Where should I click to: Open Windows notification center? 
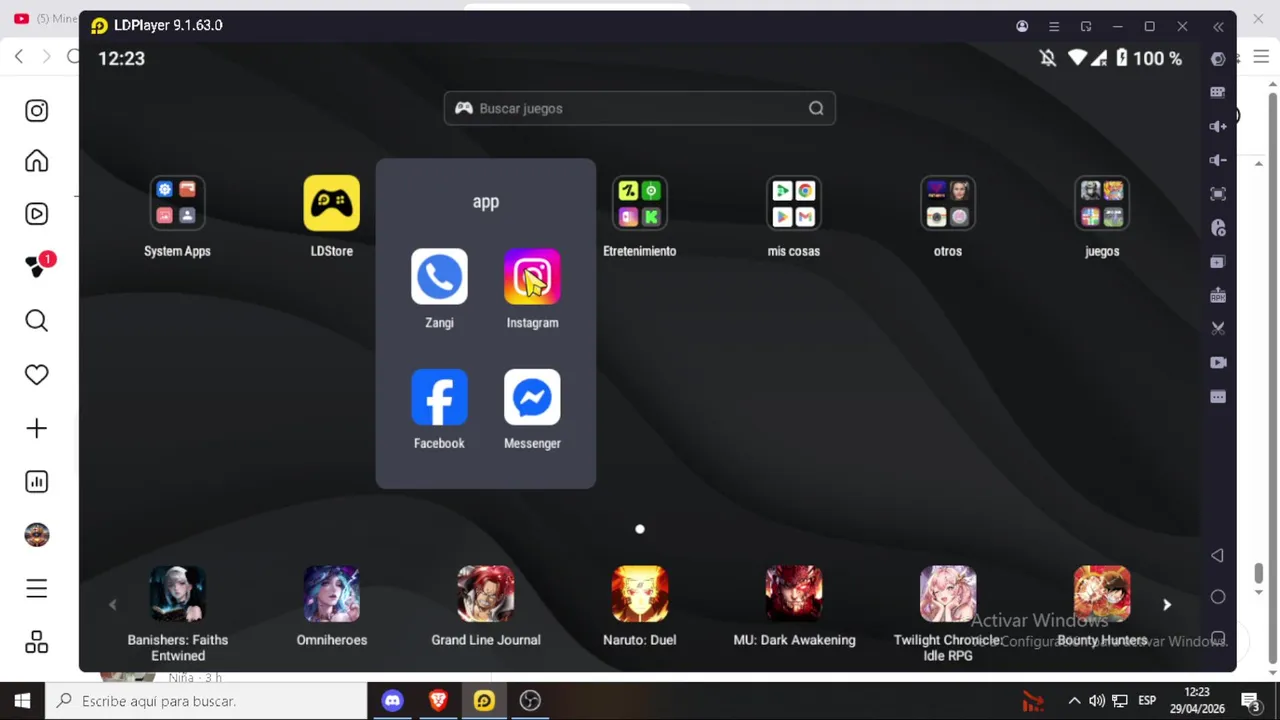[1250, 701]
